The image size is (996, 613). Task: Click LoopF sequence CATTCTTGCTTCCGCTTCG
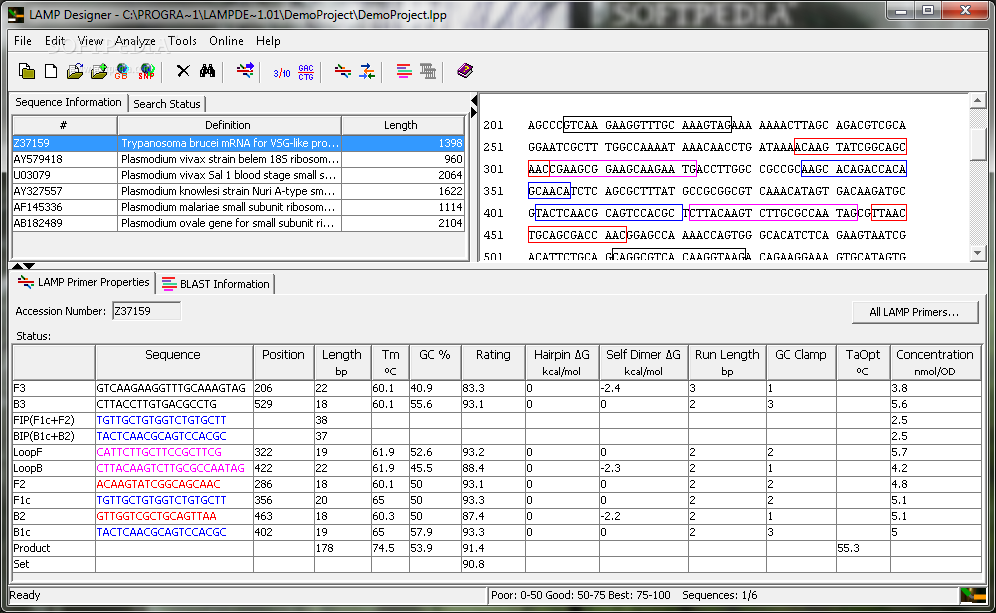click(159, 452)
